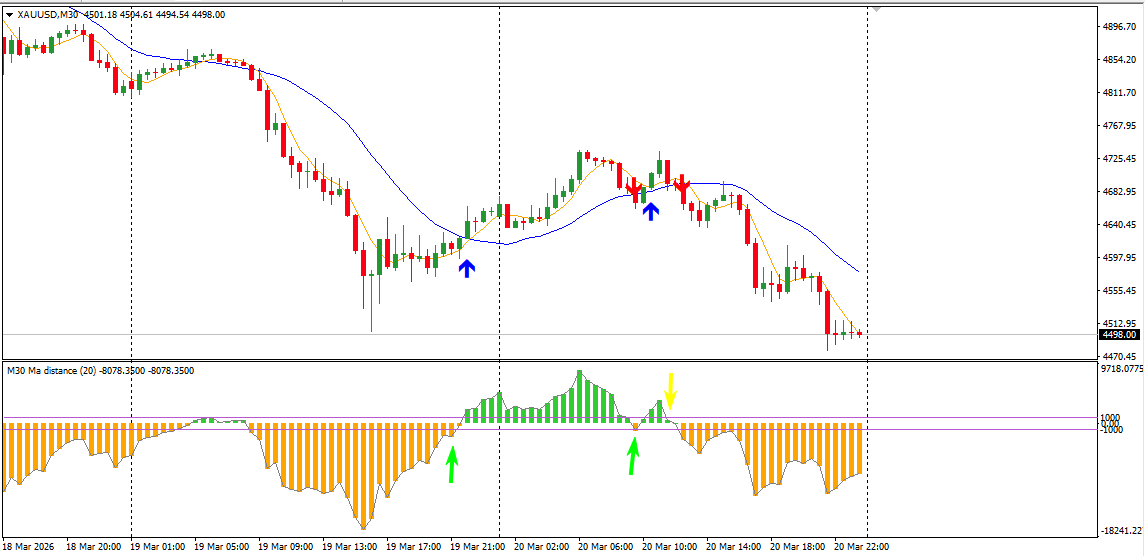Click the 4896.70 price scale label
Image resolution: width=1145 pixels, height=556 pixels.
pyautogui.click(x=1120, y=27)
